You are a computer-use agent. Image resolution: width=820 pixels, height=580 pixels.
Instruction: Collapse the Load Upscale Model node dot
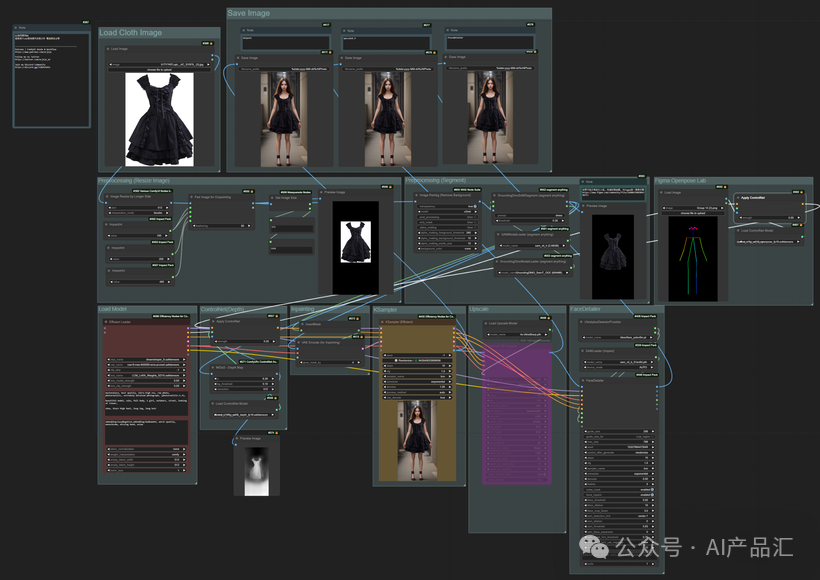coord(485,323)
